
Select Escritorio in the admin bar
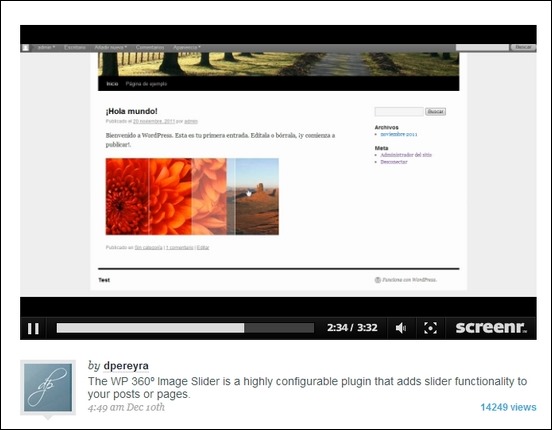[75, 47]
